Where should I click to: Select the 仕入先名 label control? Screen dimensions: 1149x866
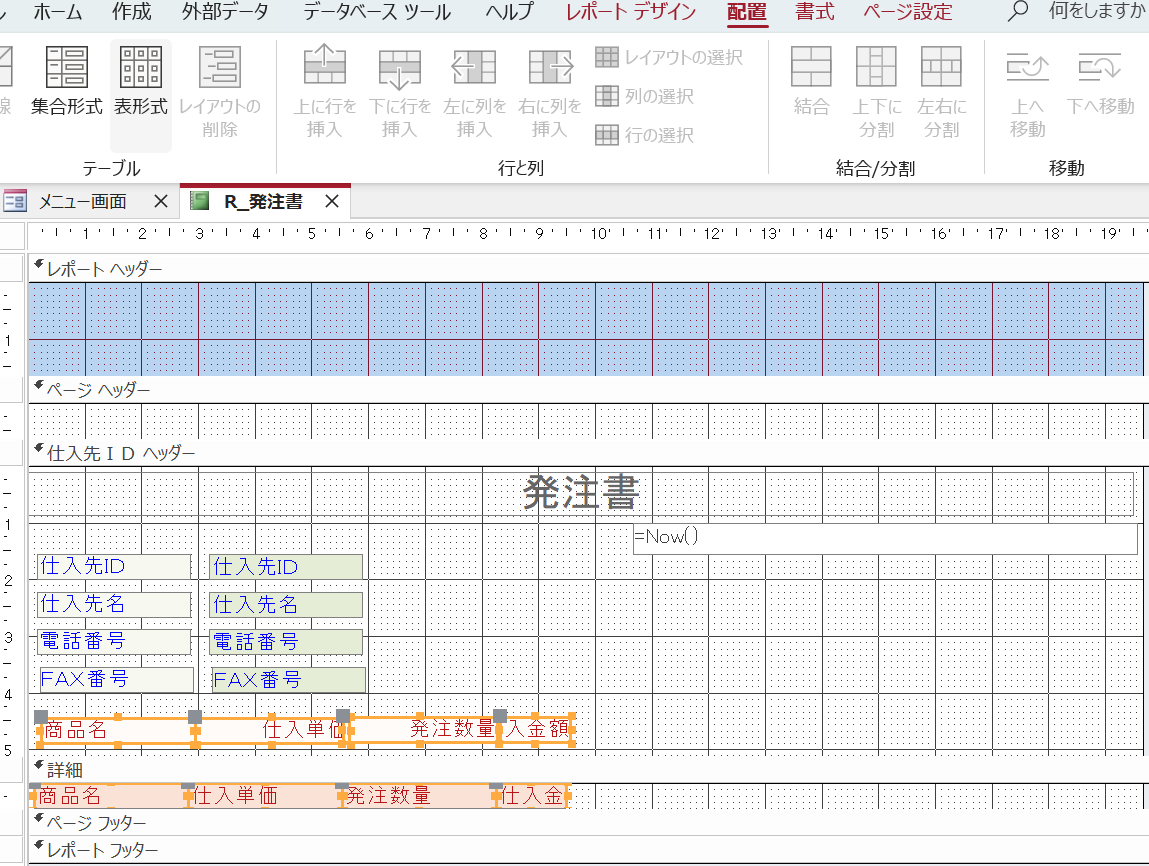[114, 604]
